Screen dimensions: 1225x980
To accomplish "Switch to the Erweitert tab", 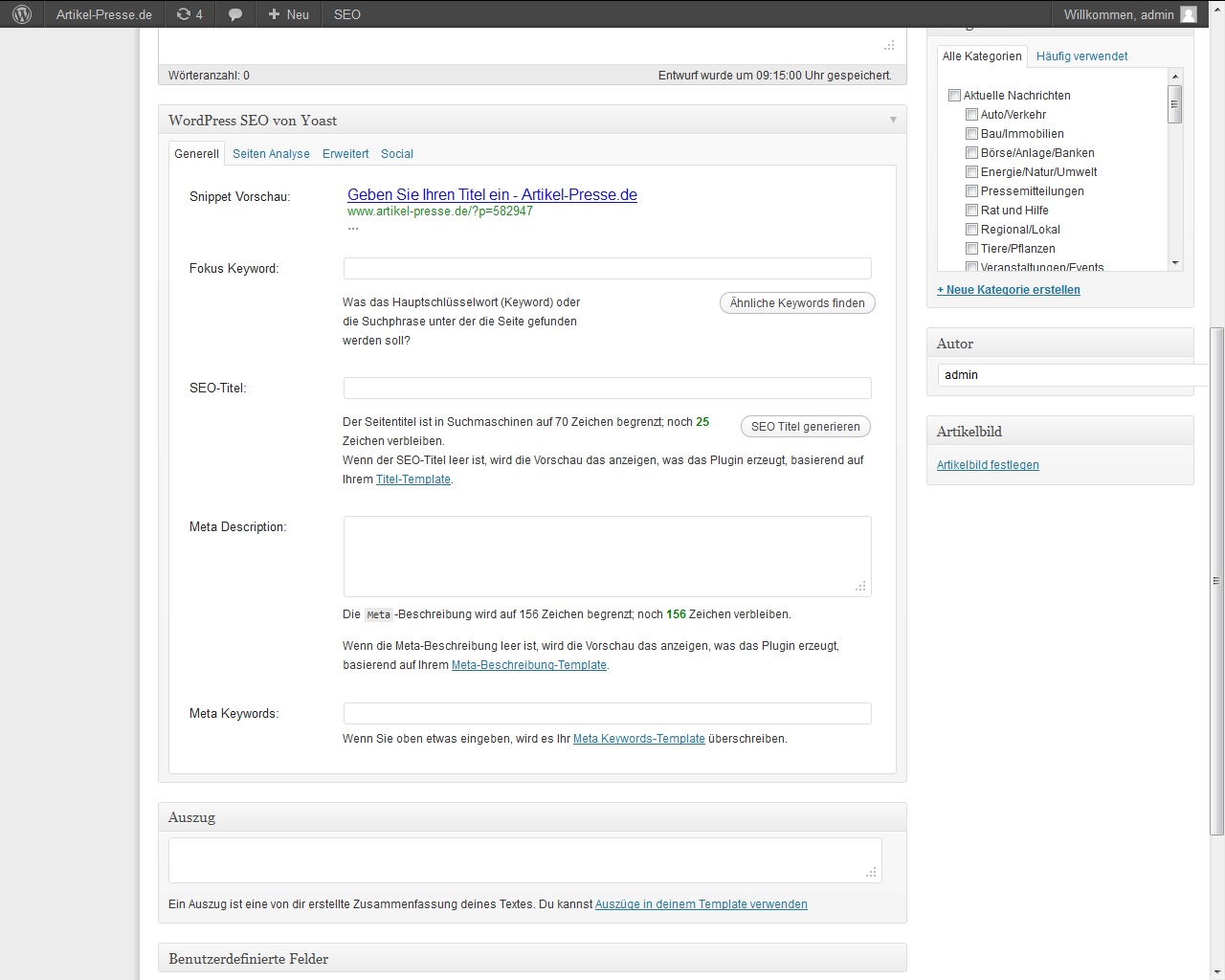I will coord(345,153).
